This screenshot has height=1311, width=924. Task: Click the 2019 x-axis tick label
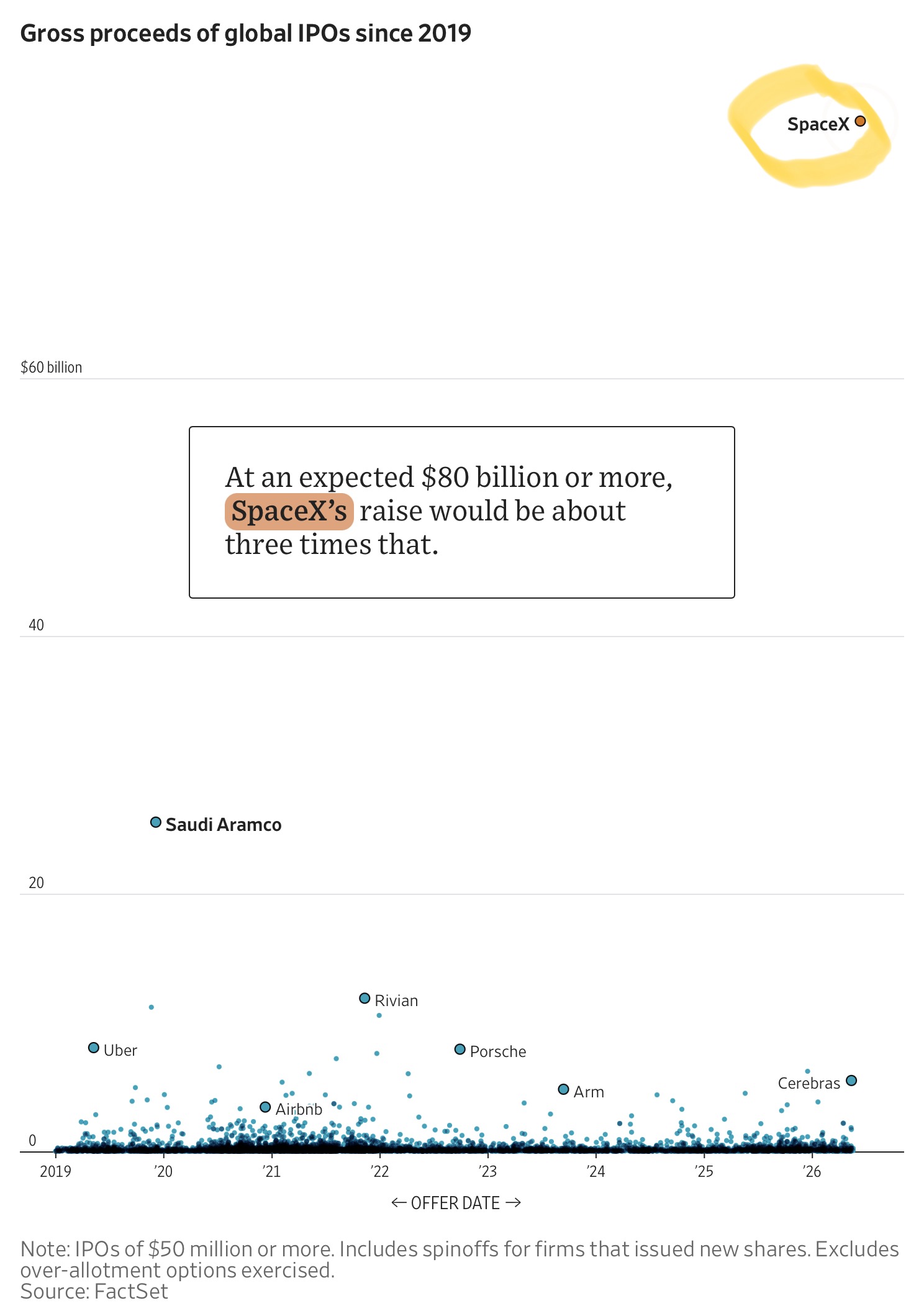(55, 1171)
